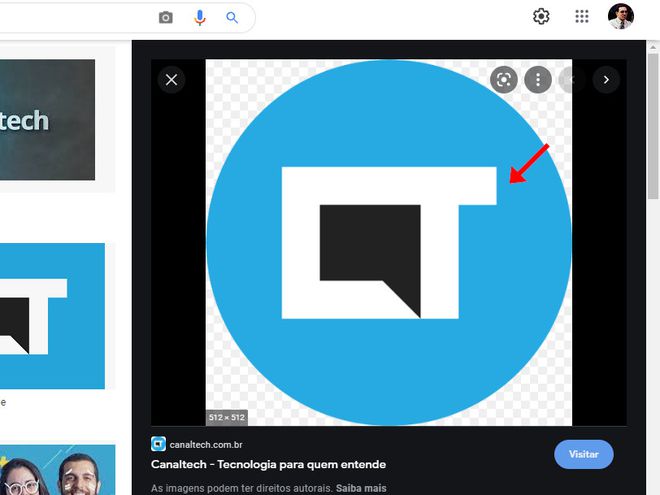The width and height of the screenshot is (660, 495).
Task: Click the Visitar button
Action: pos(583,454)
